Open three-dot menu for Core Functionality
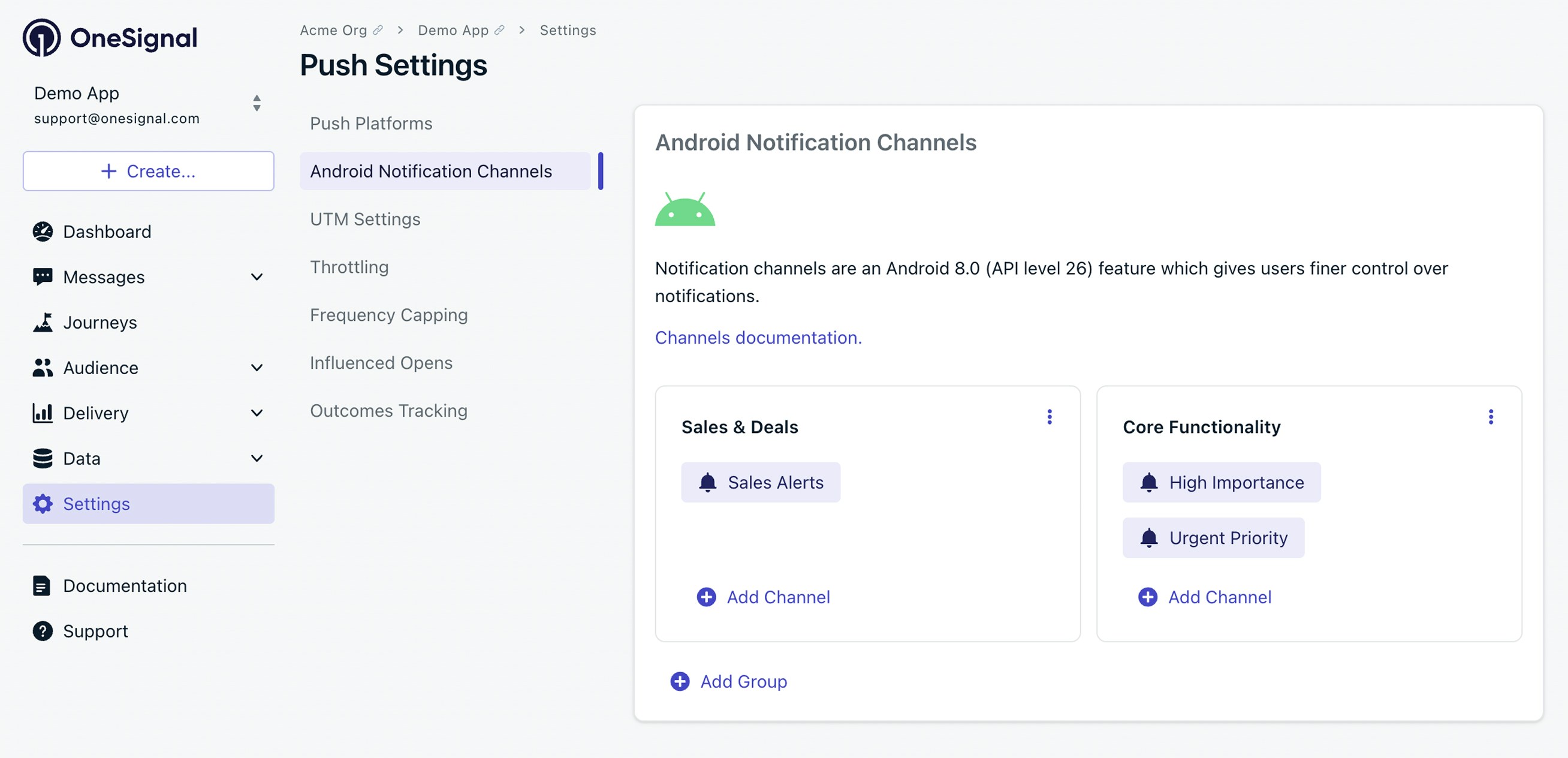 (x=1490, y=416)
